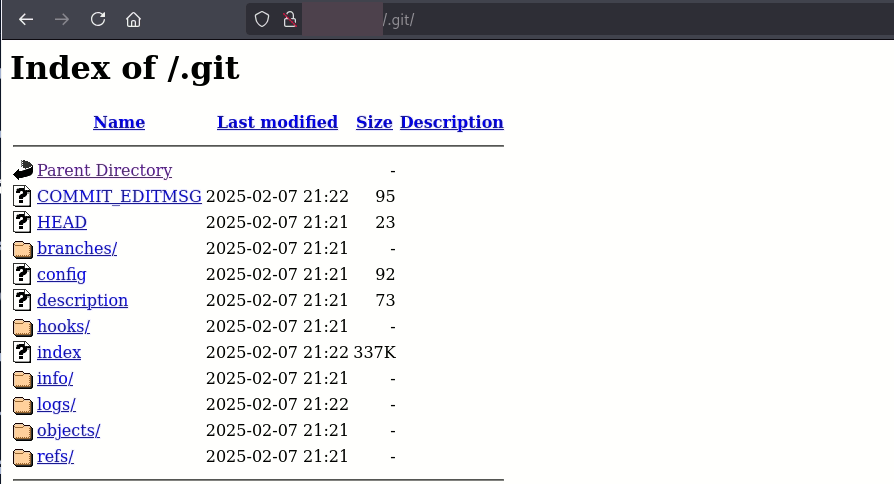Screen dimensions: 894x484
Task: Click the file icon beside index
Action: click(22, 352)
